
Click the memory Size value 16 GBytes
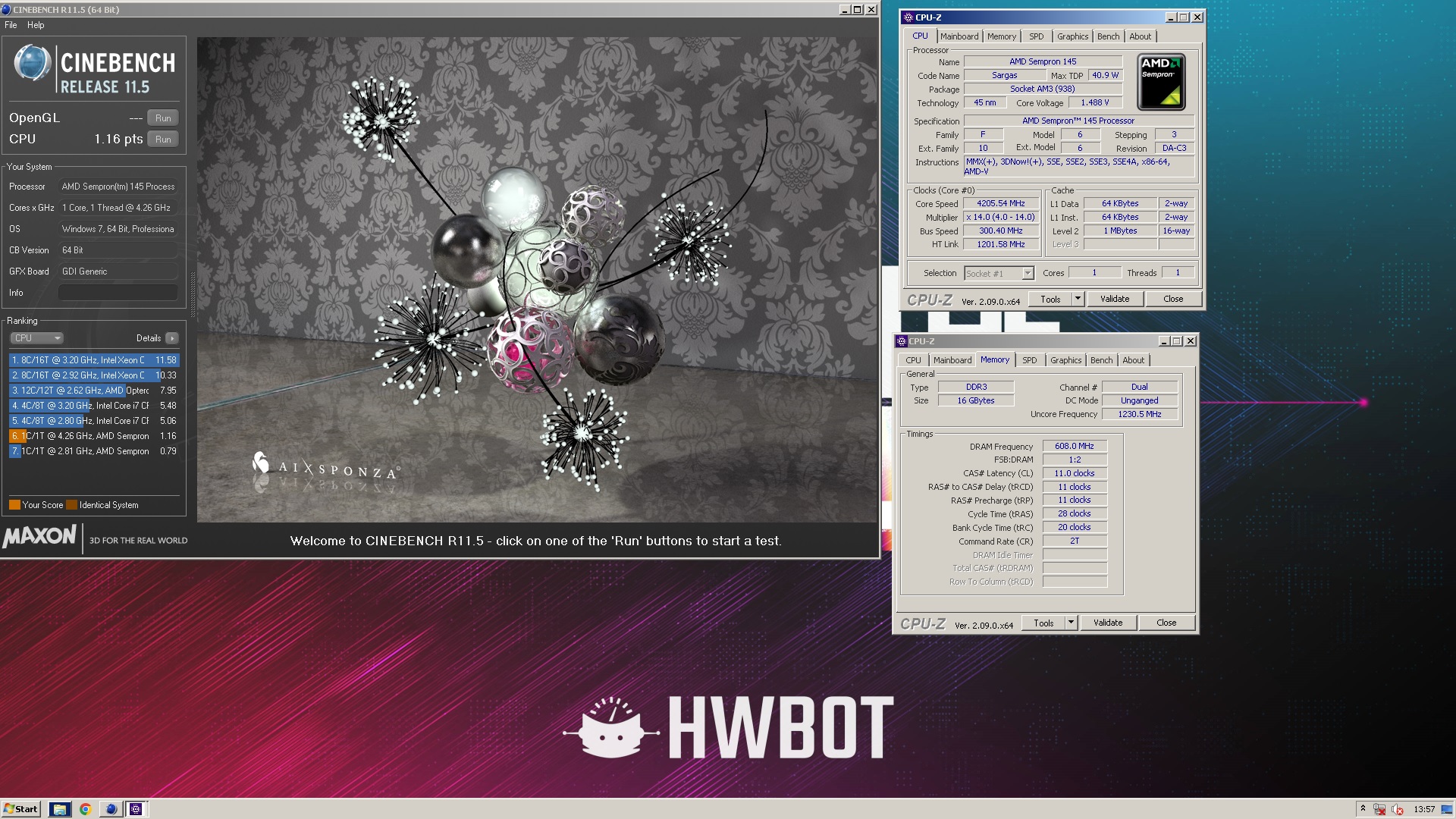click(x=976, y=401)
